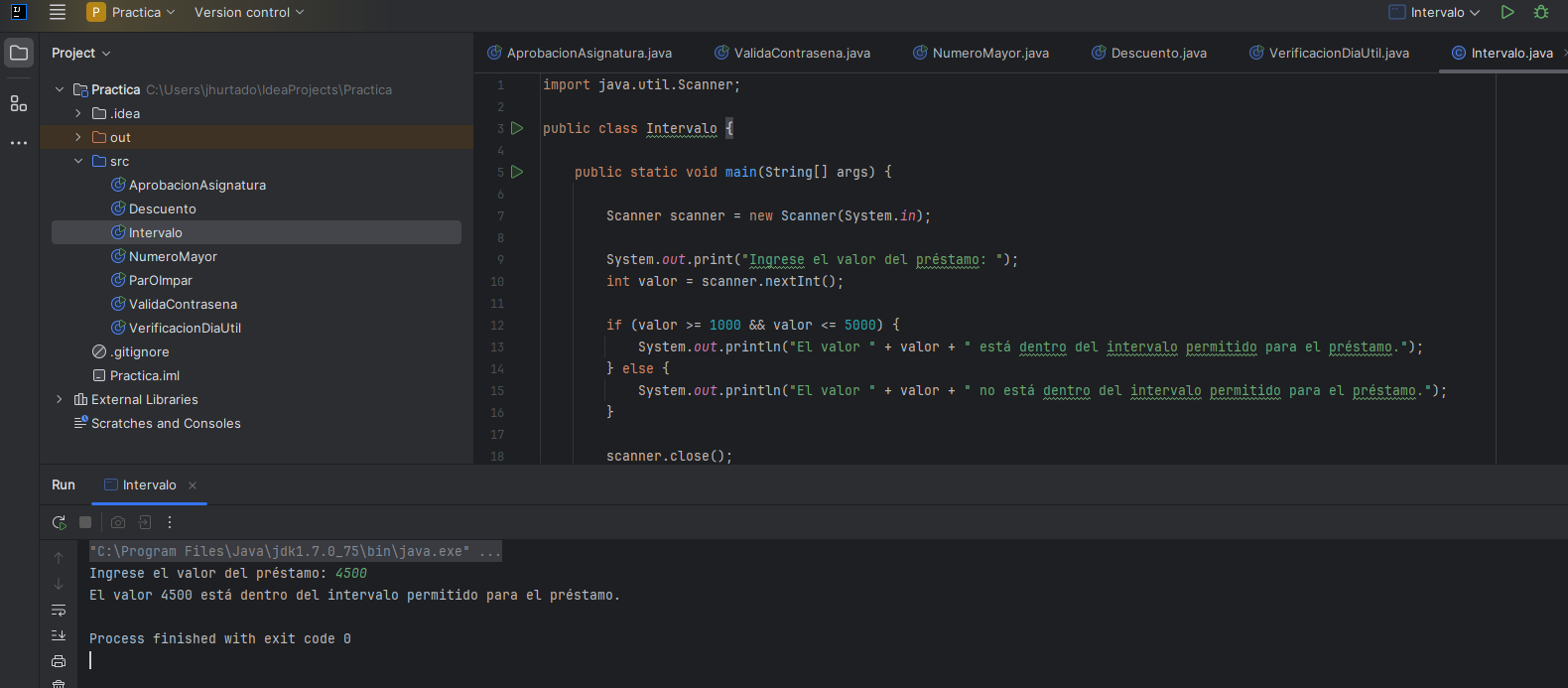
Task: Open ValidaContrasena class in project tree
Action: click(174, 304)
